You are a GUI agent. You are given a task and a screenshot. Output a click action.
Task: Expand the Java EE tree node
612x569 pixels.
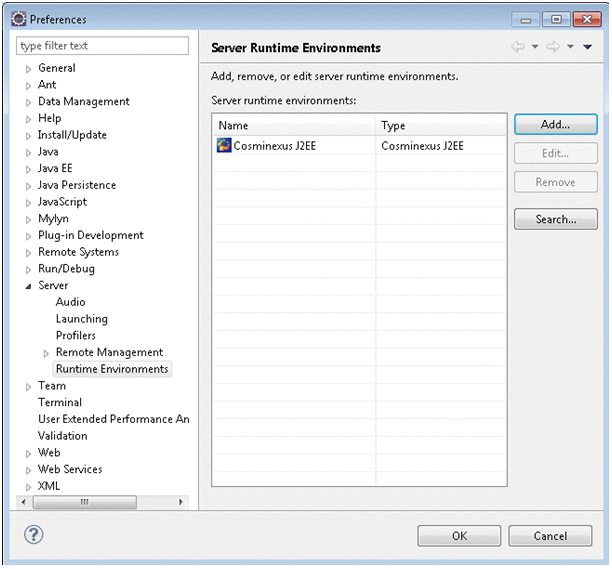pyautogui.click(x=28, y=169)
